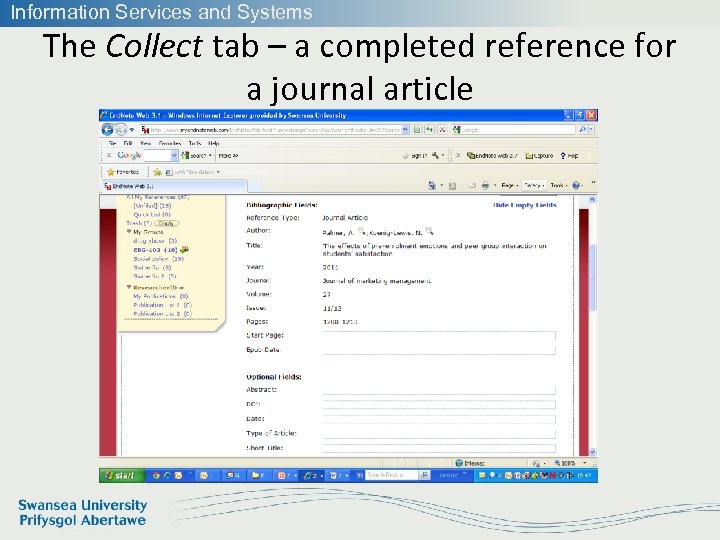Click the Compatibility View icon beside address bar
This screenshot has width=720, height=540.
click(x=417, y=130)
